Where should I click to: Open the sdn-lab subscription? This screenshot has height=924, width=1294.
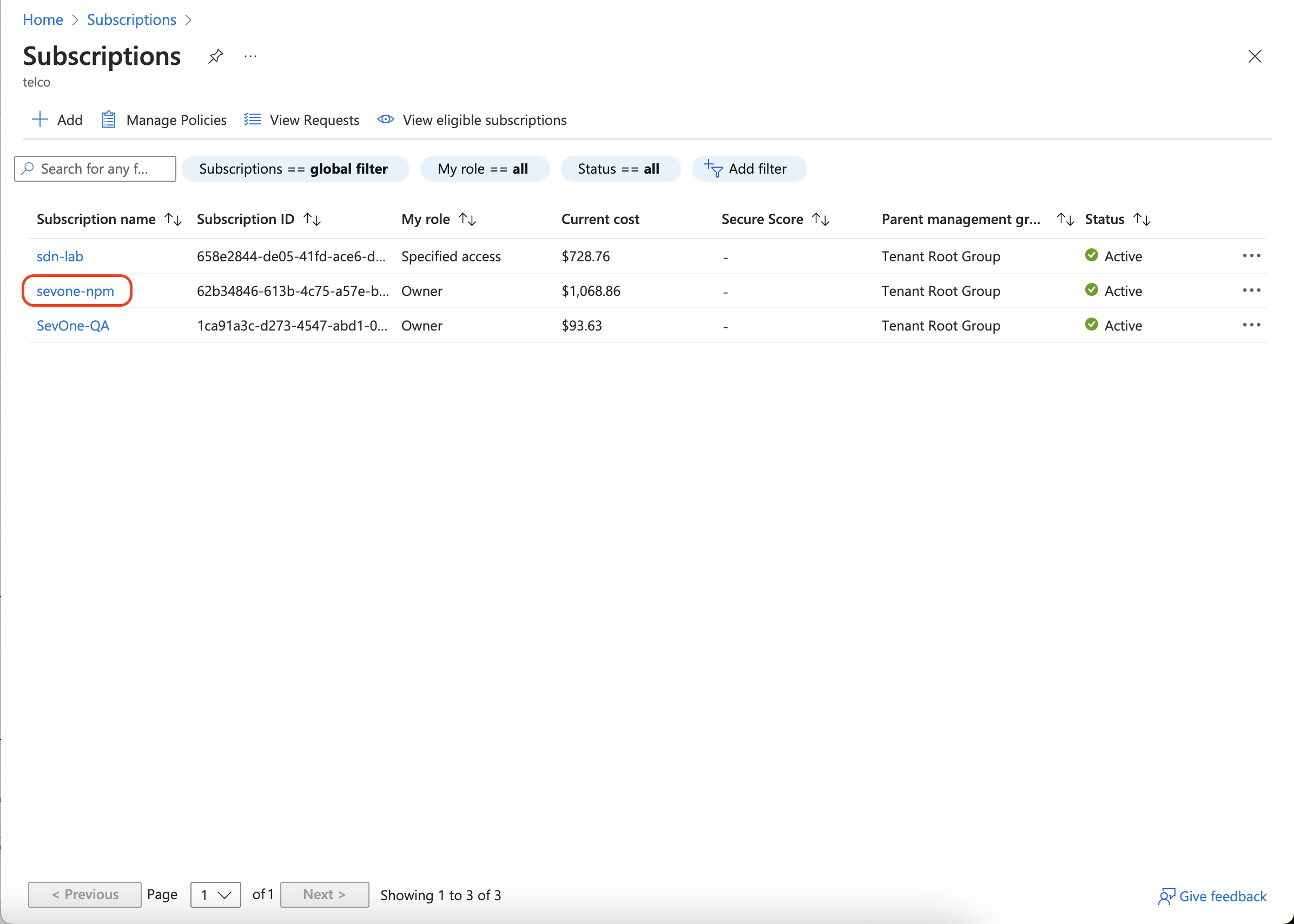tap(60, 256)
